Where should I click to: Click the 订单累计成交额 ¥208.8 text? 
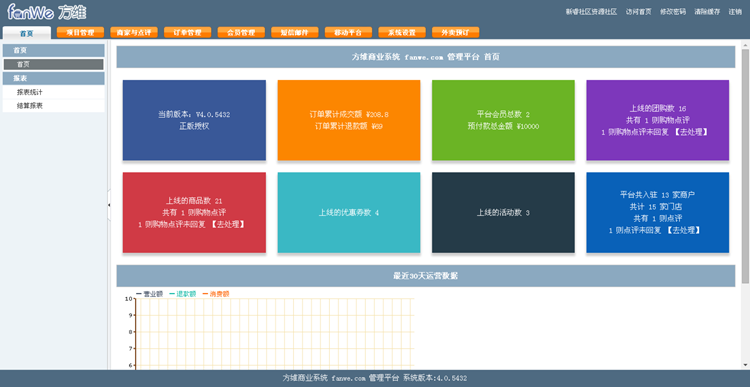coord(349,114)
